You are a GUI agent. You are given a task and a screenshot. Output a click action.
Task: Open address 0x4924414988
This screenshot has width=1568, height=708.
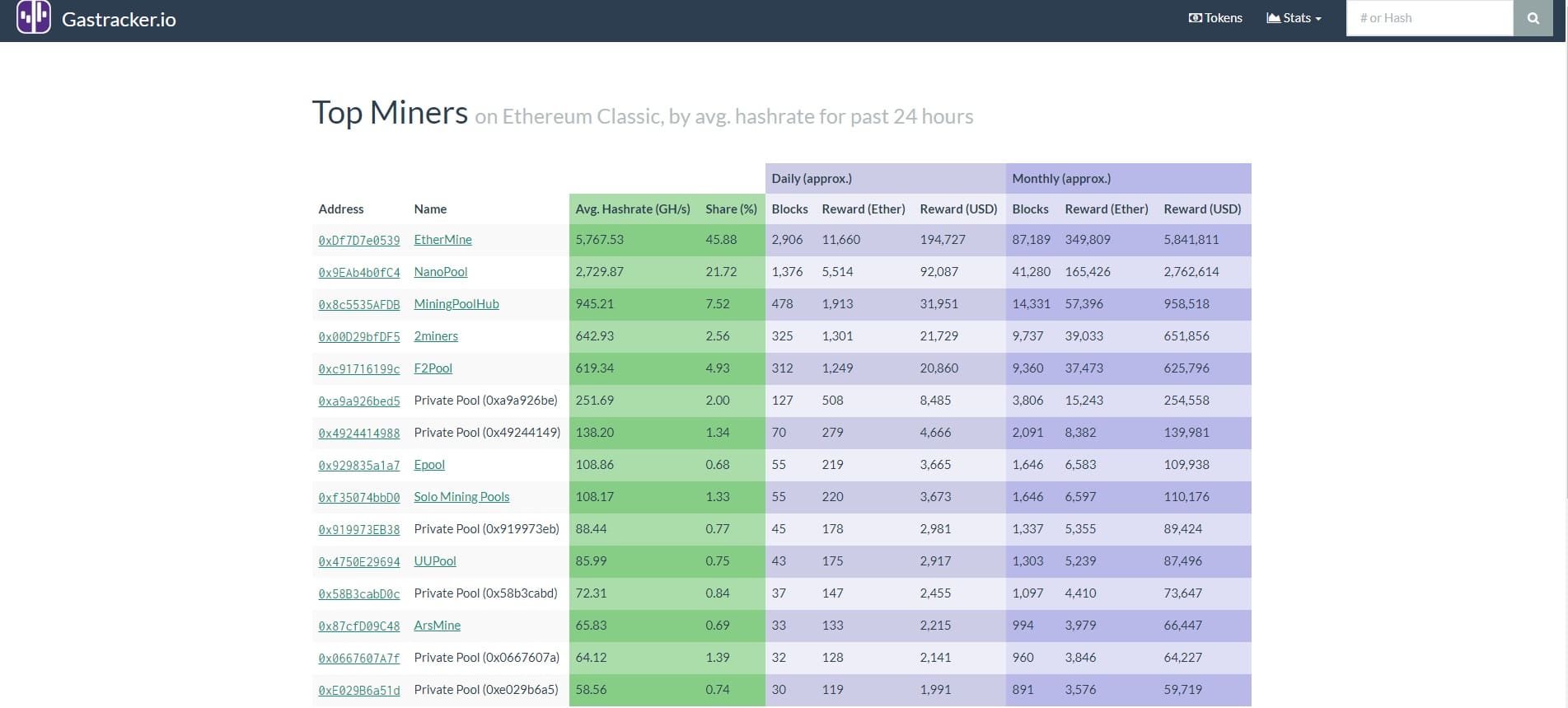359,434
